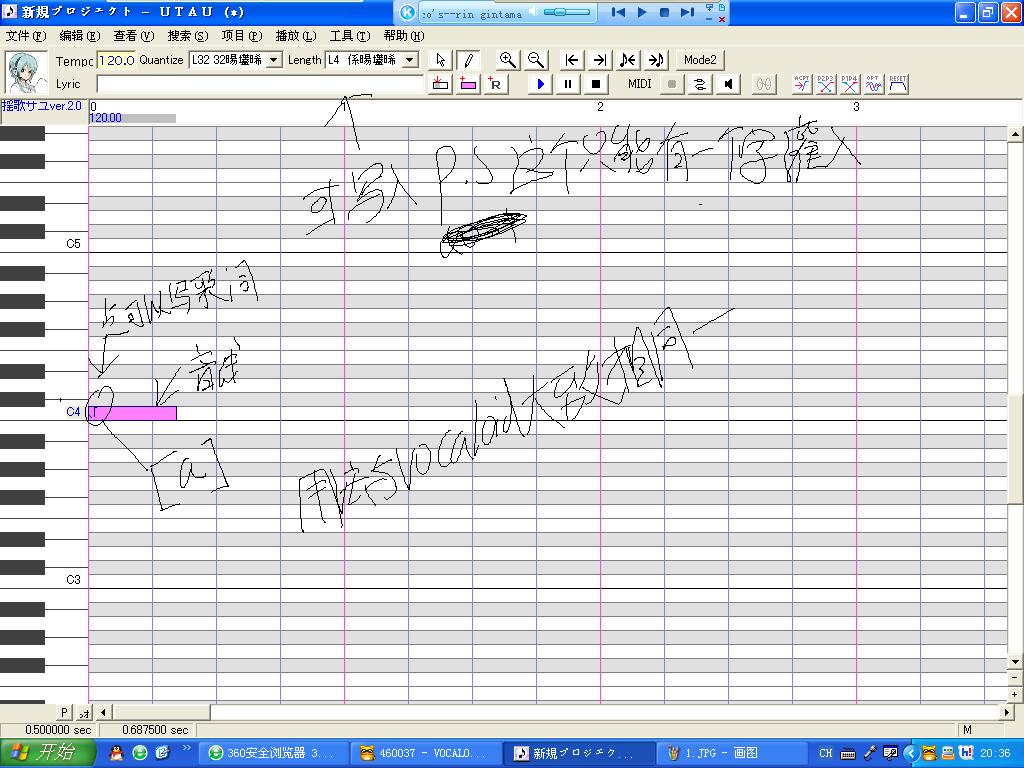Click the MIDI routing icon
Viewport: 1024px width, 768px height.
[700, 84]
